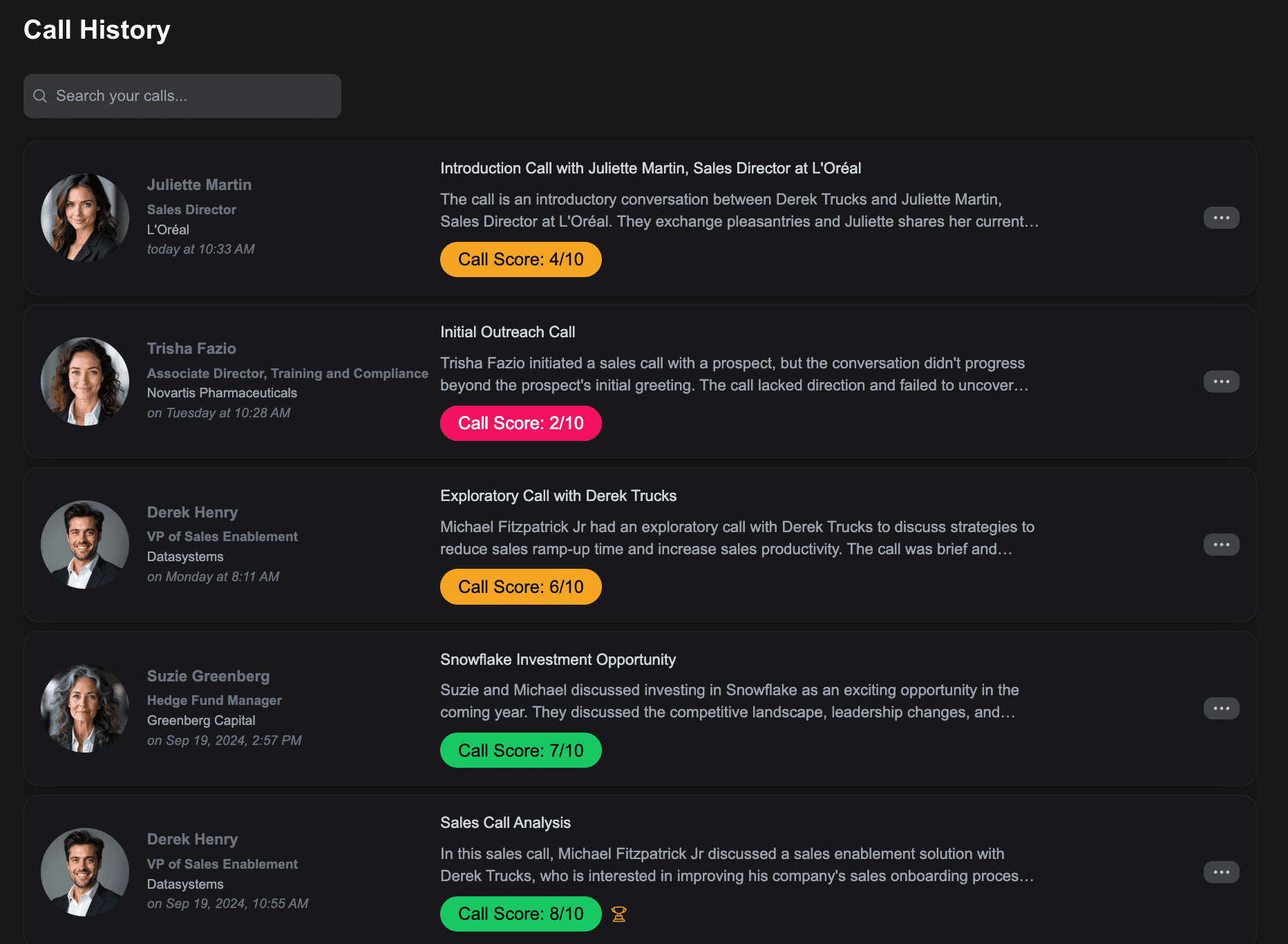Viewport: 1288px width, 944px height.
Task: Click the Exploratory Call with Derek Trucks heading
Action: [558, 495]
